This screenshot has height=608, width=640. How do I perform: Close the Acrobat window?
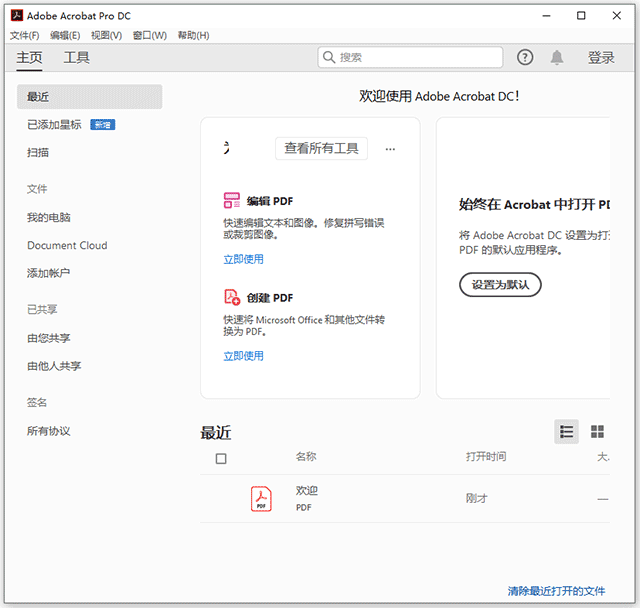pos(616,16)
